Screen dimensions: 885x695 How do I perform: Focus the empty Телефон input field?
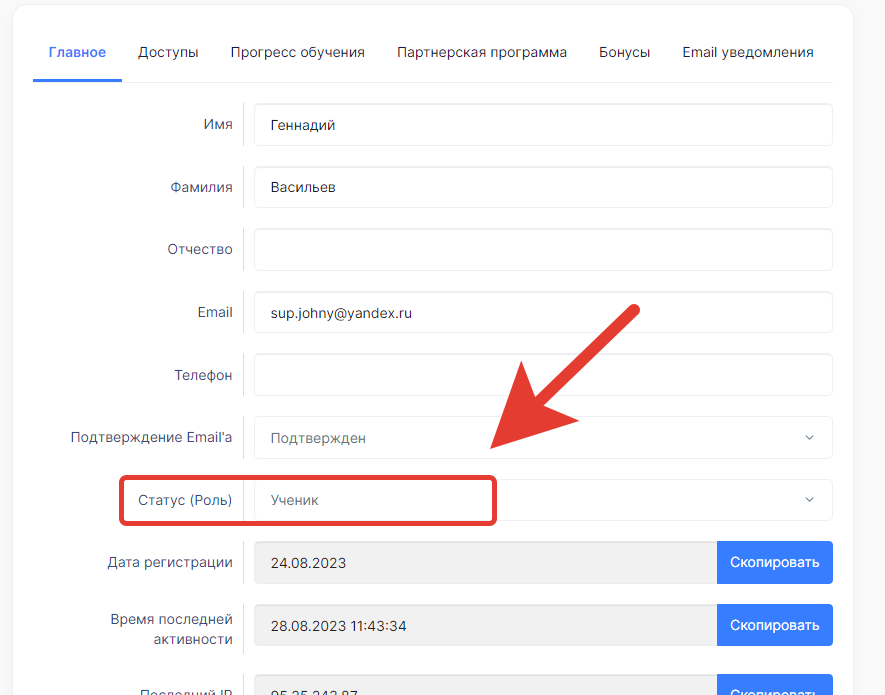[x=543, y=375]
